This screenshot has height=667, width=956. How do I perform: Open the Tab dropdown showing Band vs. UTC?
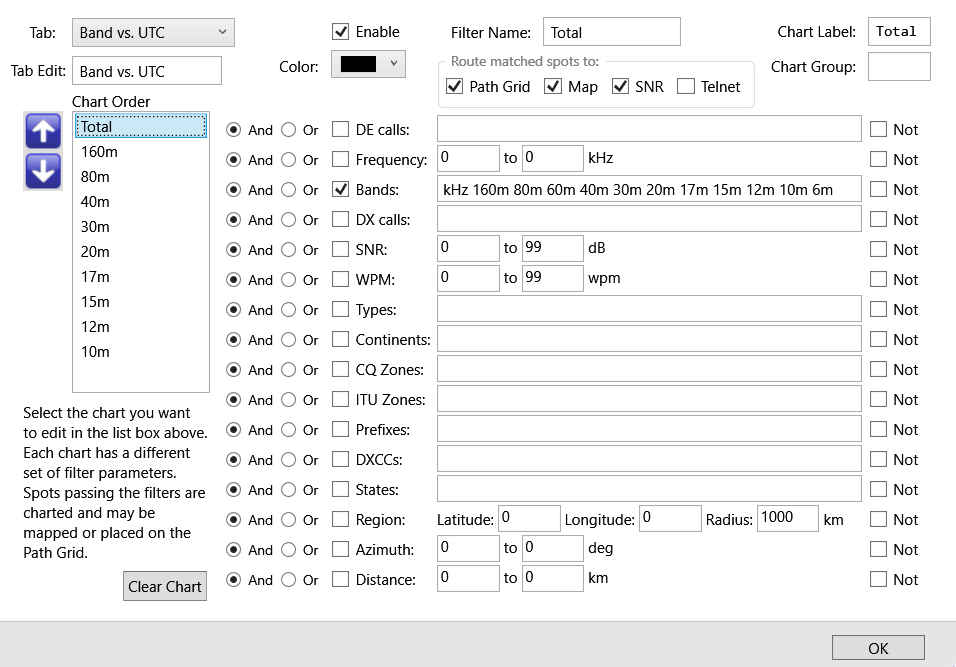point(153,32)
